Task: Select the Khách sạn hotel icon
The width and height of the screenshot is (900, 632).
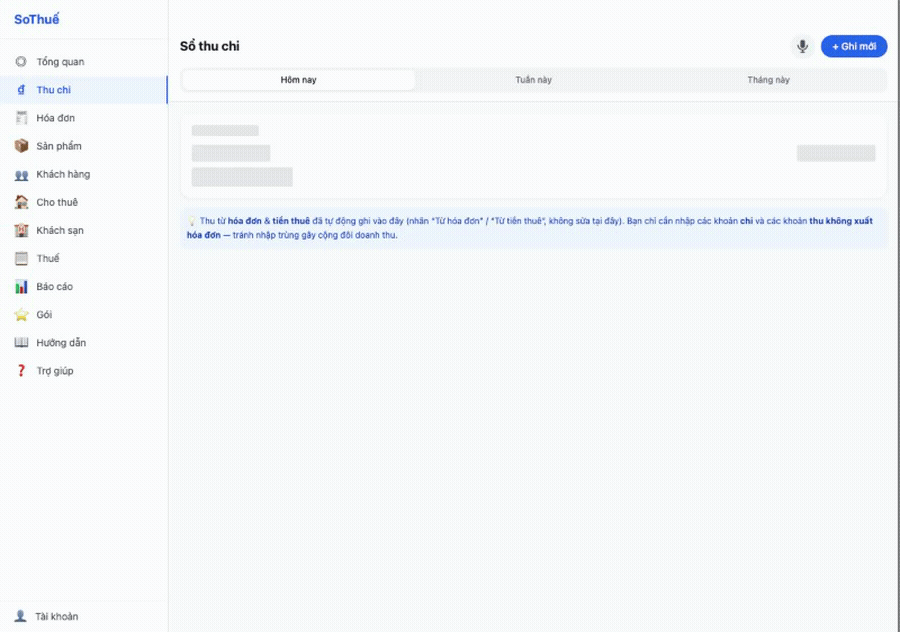Action: (21, 230)
